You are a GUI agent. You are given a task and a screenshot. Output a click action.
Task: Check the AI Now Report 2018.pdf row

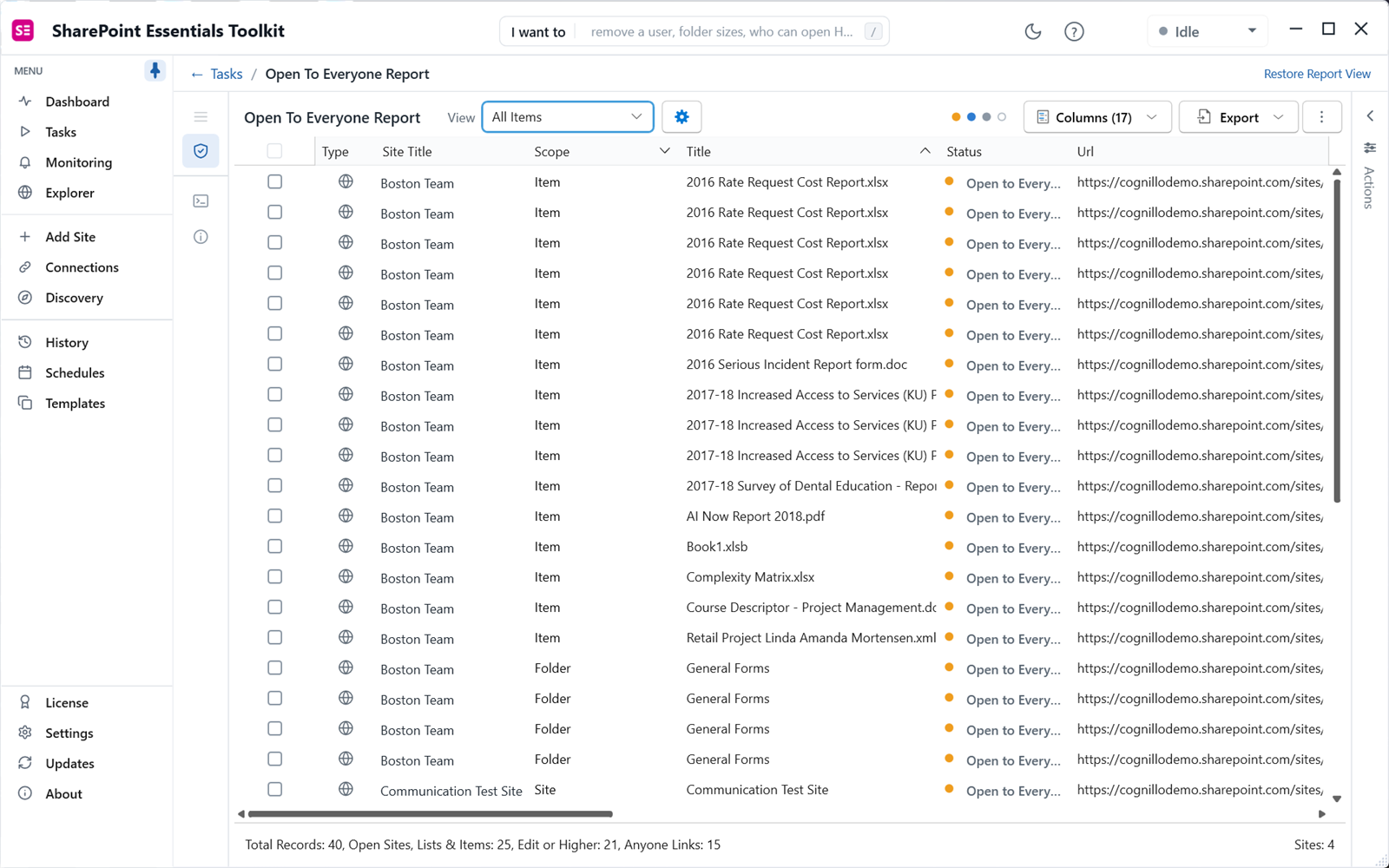tap(274, 516)
